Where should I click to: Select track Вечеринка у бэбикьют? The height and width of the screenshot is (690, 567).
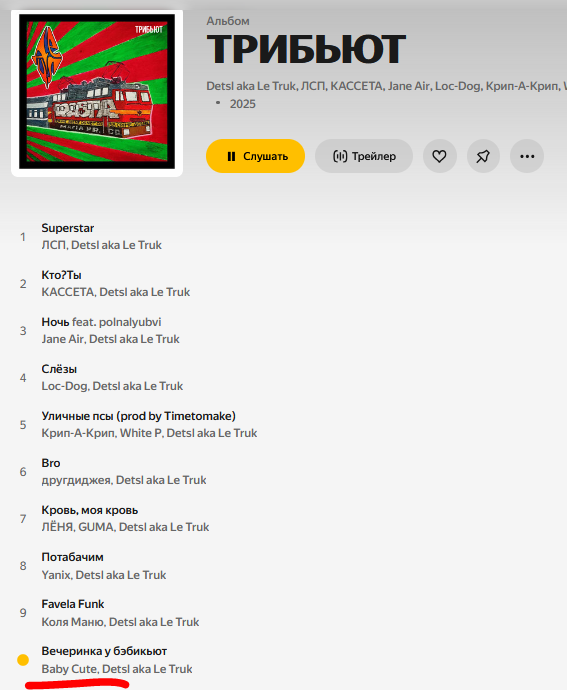coord(104,651)
